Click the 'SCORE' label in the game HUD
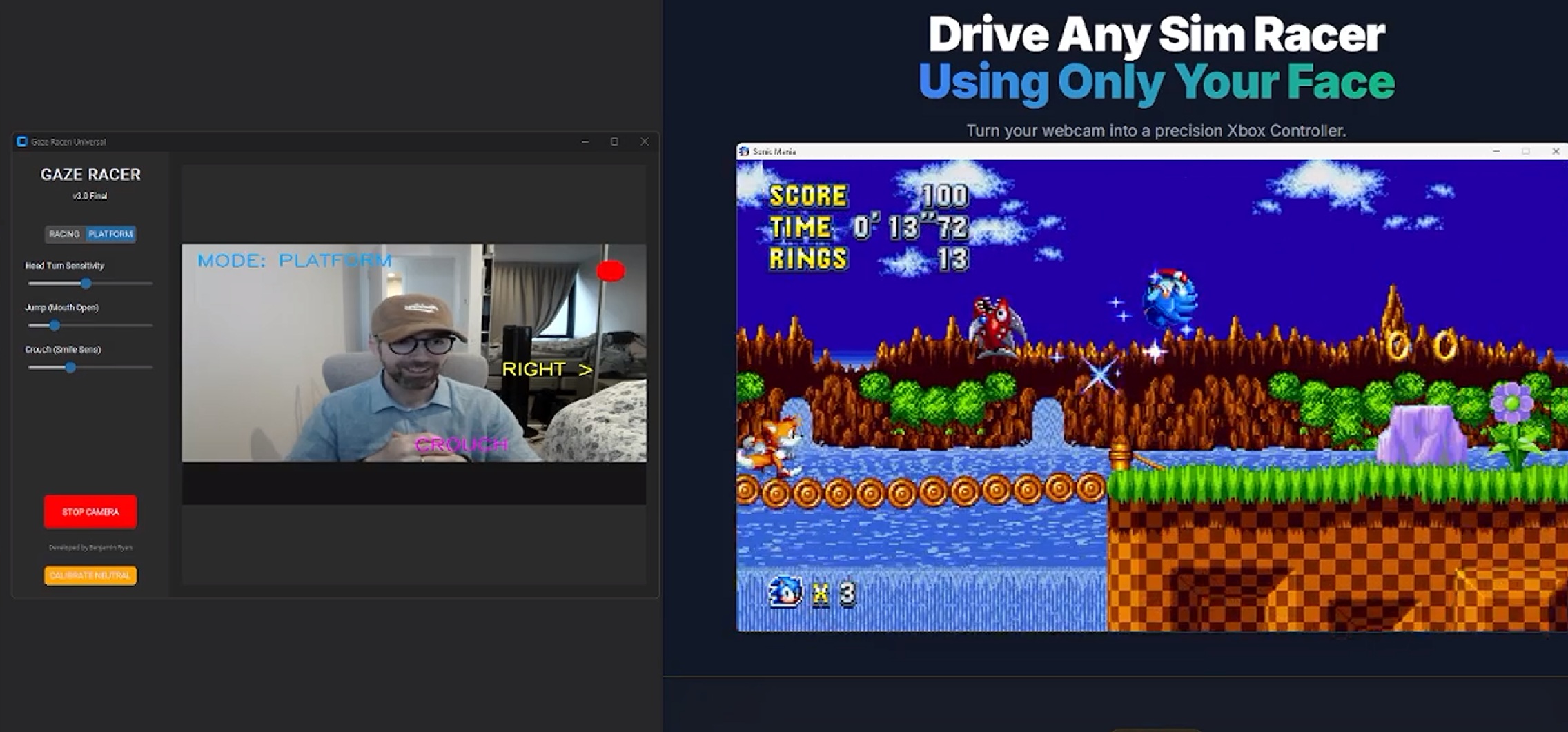Image resolution: width=1568 pixels, height=732 pixels. 808,196
